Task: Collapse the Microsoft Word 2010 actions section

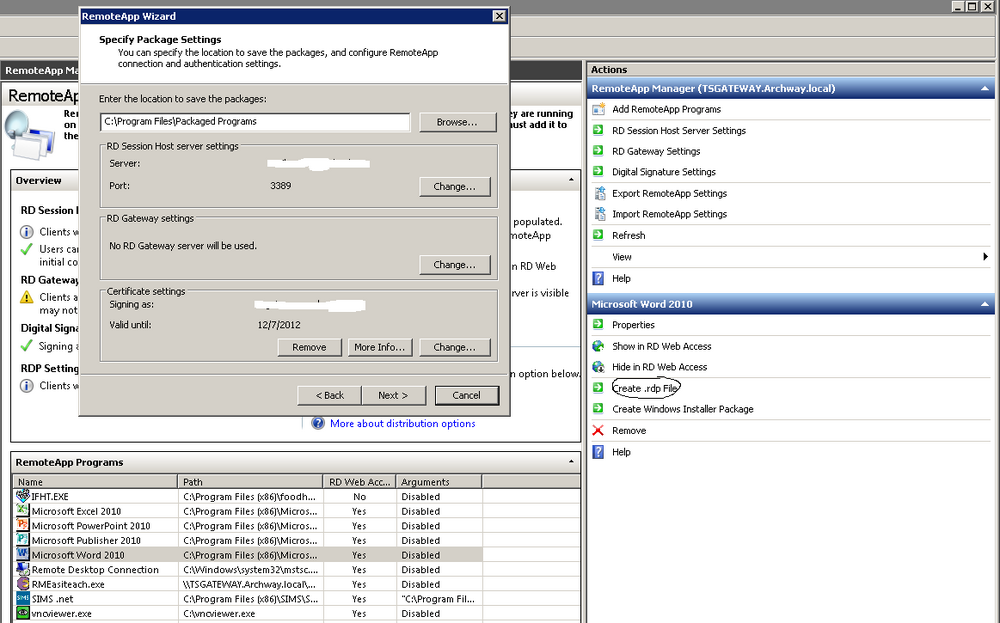Action: [x=985, y=304]
